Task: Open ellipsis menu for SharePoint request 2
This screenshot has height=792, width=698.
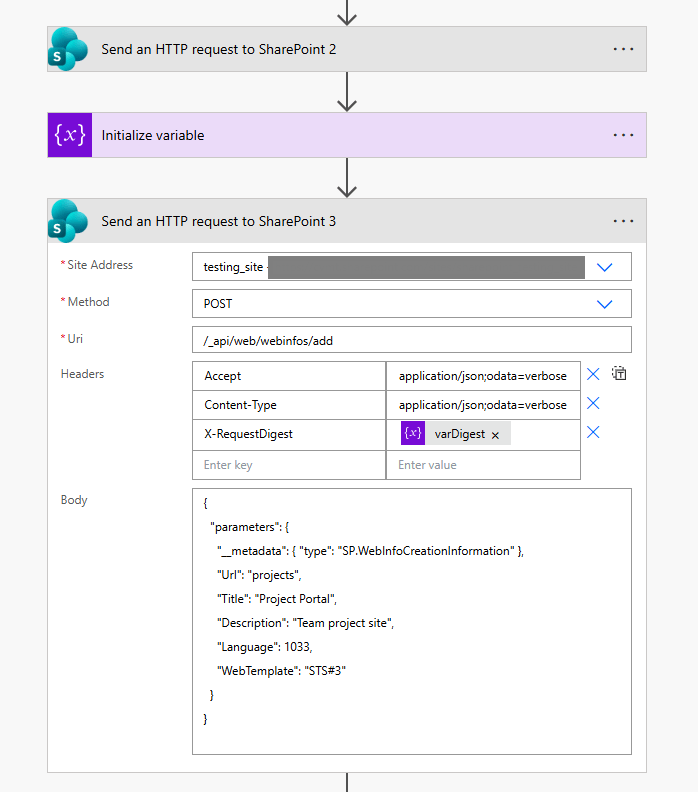Action: pos(623,49)
